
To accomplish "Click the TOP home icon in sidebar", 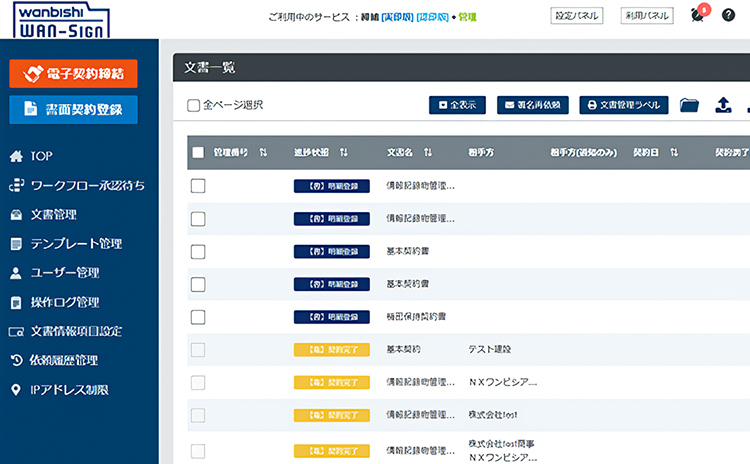I will (x=15, y=156).
